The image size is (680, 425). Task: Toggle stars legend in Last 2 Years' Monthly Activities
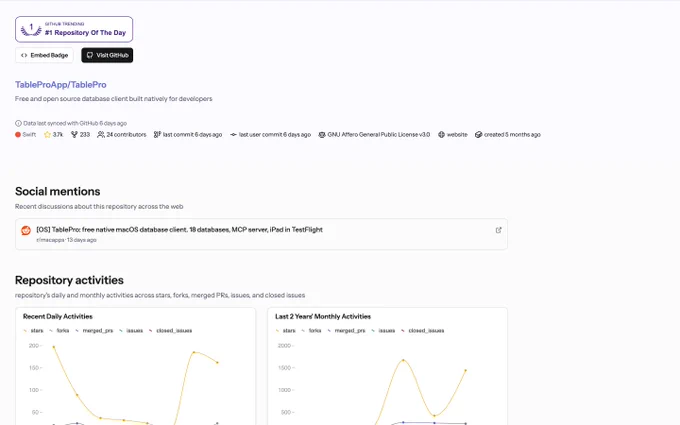click(286, 330)
